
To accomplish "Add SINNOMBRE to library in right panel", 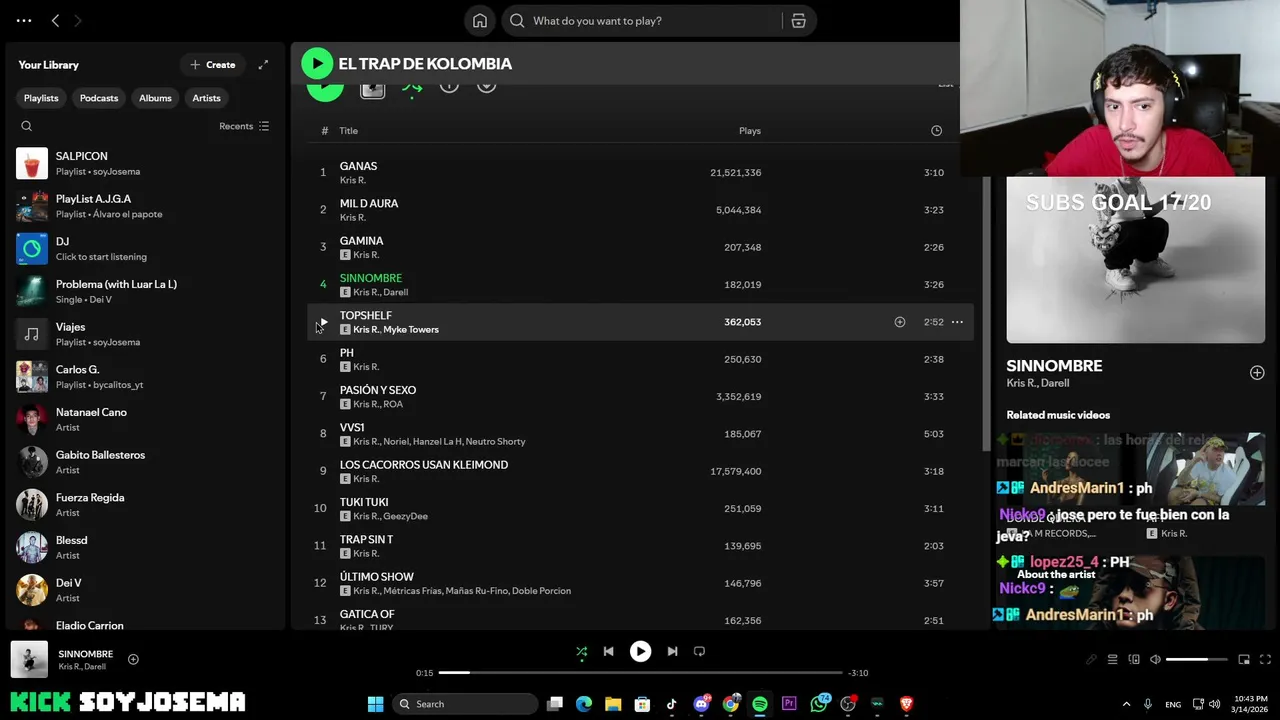I will tap(1257, 373).
